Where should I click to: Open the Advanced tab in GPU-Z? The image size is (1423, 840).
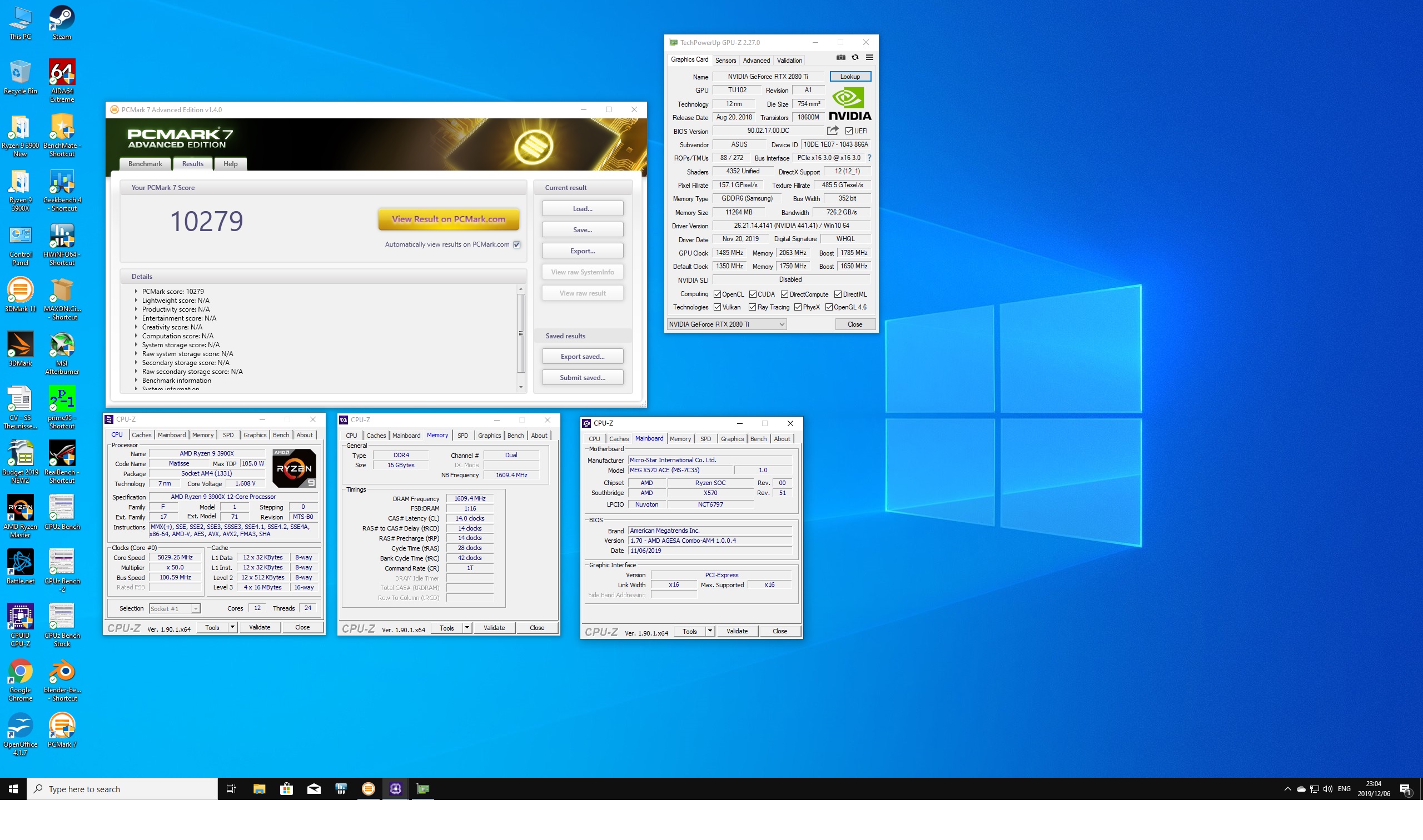[x=756, y=61]
